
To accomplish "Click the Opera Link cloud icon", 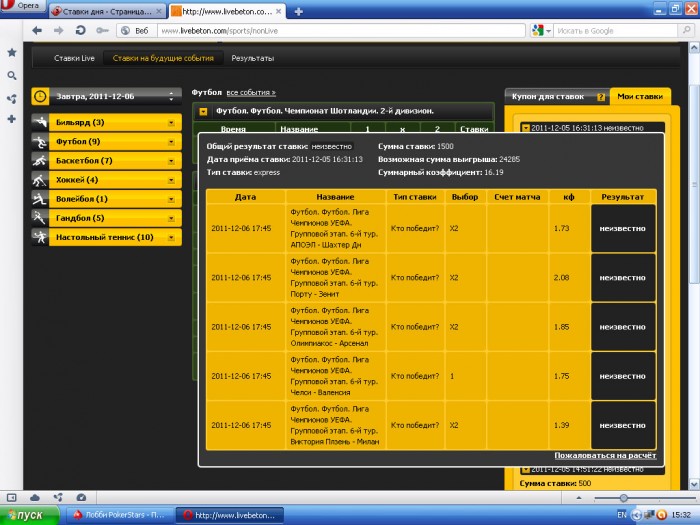I will (35, 497).
